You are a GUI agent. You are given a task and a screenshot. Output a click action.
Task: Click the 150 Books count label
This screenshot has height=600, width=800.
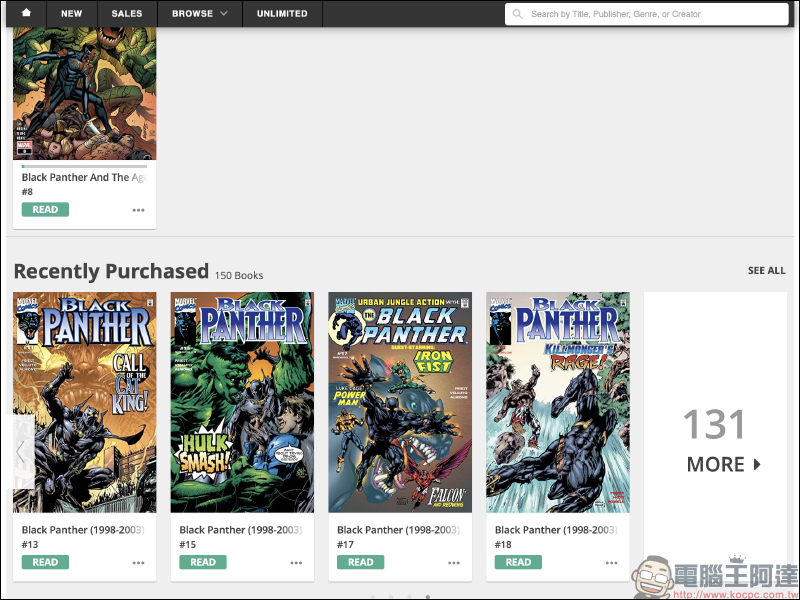point(239,275)
